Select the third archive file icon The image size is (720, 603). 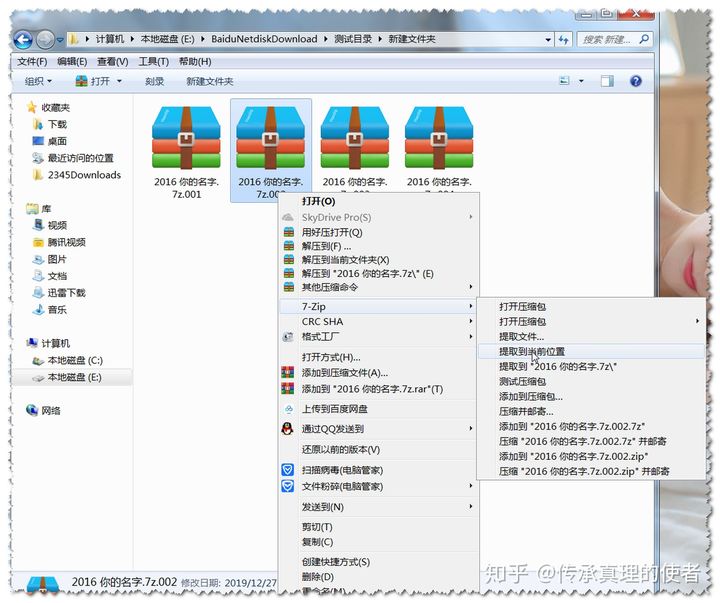[354, 138]
